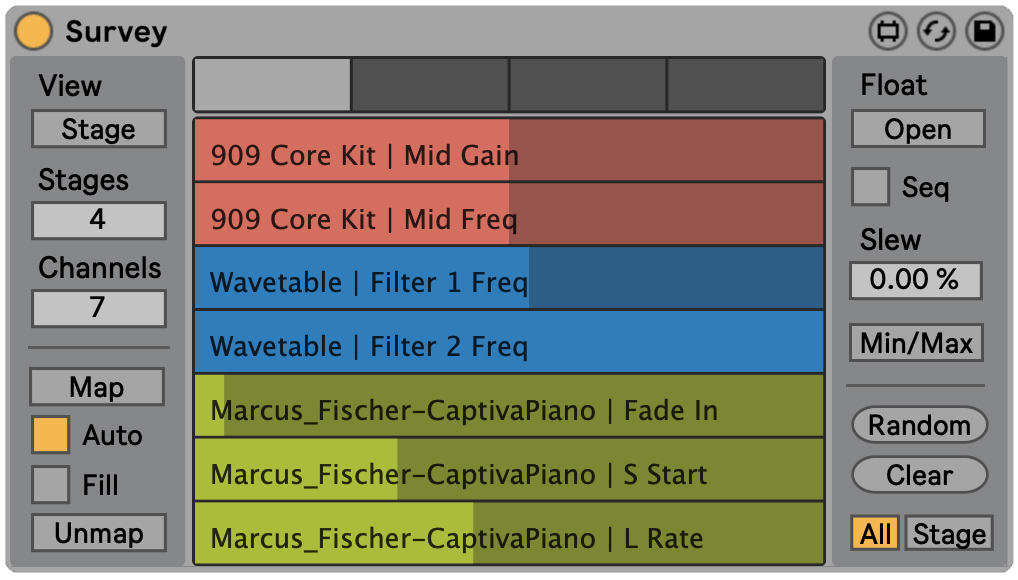This screenshot has height=580, width=1018.
Task: Select the first stage tab
Action: [272, 85]
